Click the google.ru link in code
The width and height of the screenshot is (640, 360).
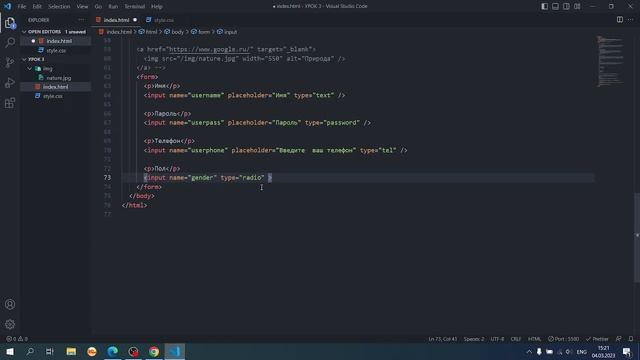(x=211, y=49)
